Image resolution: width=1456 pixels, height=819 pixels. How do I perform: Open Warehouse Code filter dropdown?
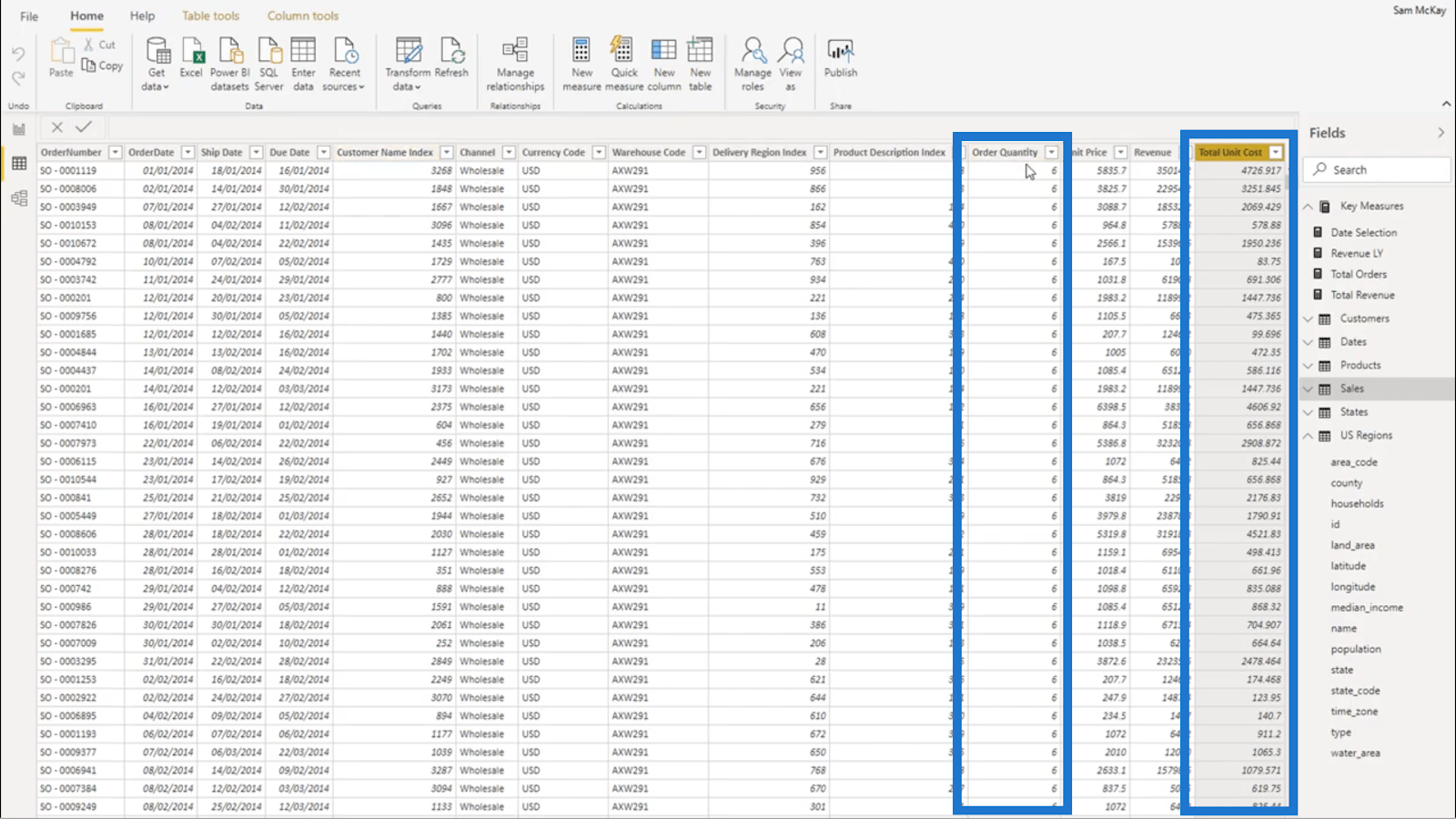(x=699, y=152)
